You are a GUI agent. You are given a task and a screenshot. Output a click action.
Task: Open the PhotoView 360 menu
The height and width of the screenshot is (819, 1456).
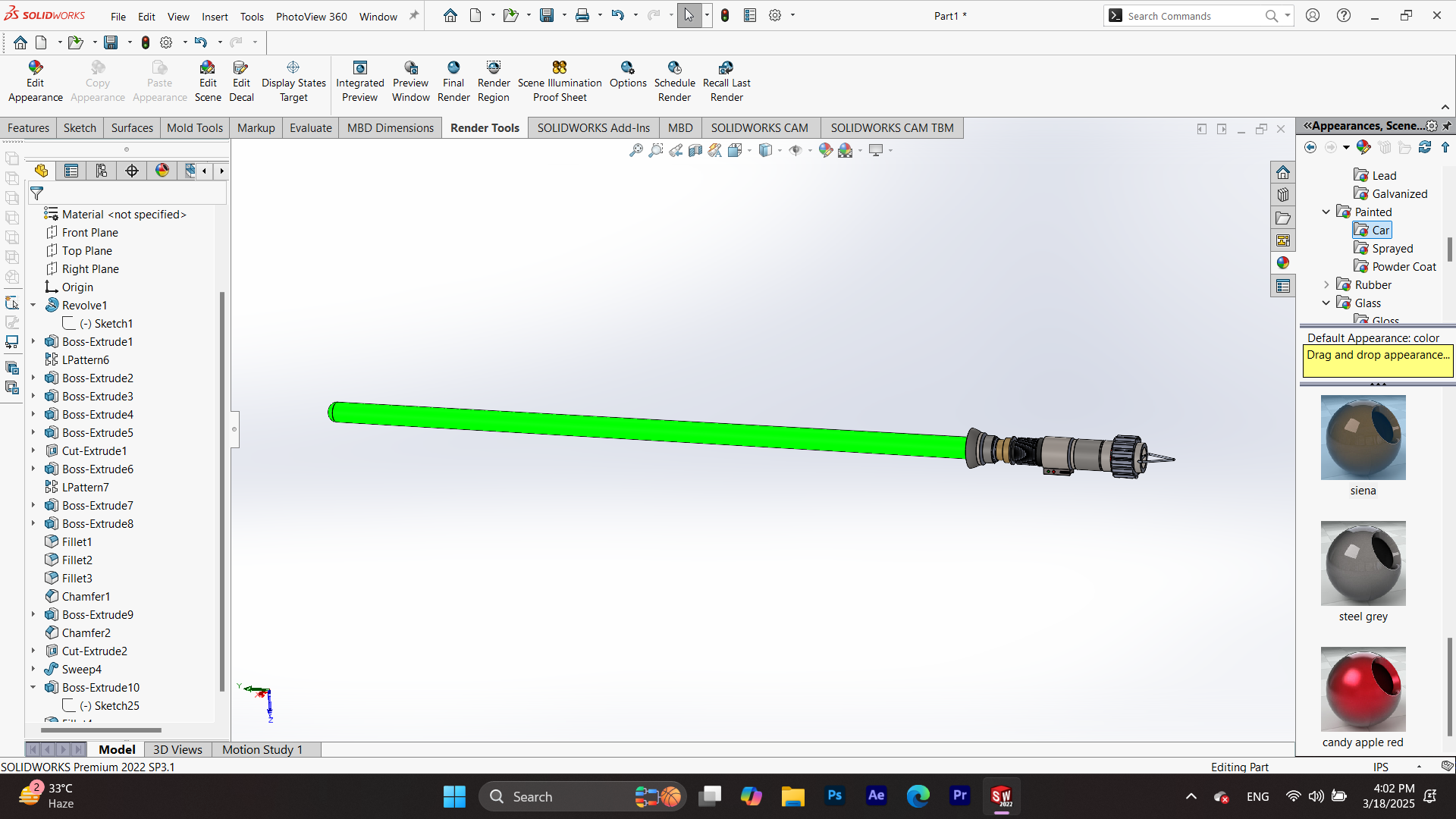[x=311, y=16]
